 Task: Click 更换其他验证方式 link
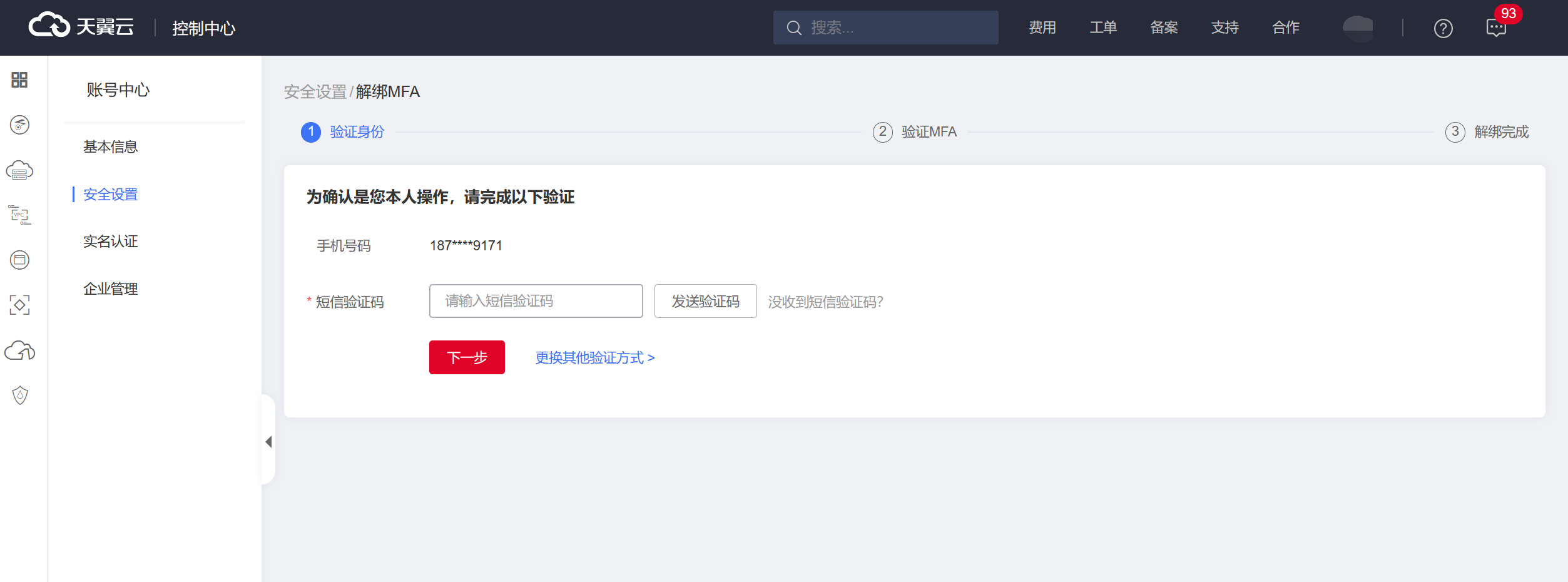[594, 358]
